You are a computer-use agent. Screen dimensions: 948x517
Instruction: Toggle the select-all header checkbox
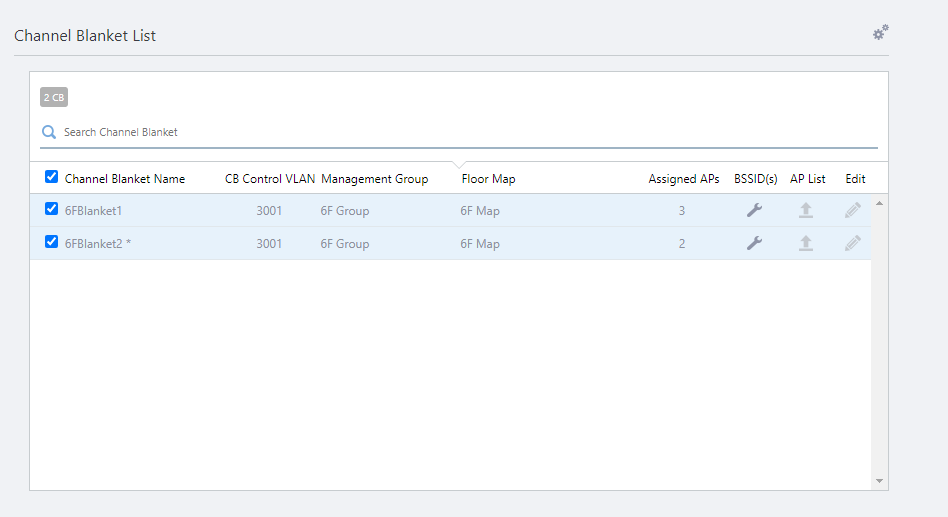click(51, 177)
